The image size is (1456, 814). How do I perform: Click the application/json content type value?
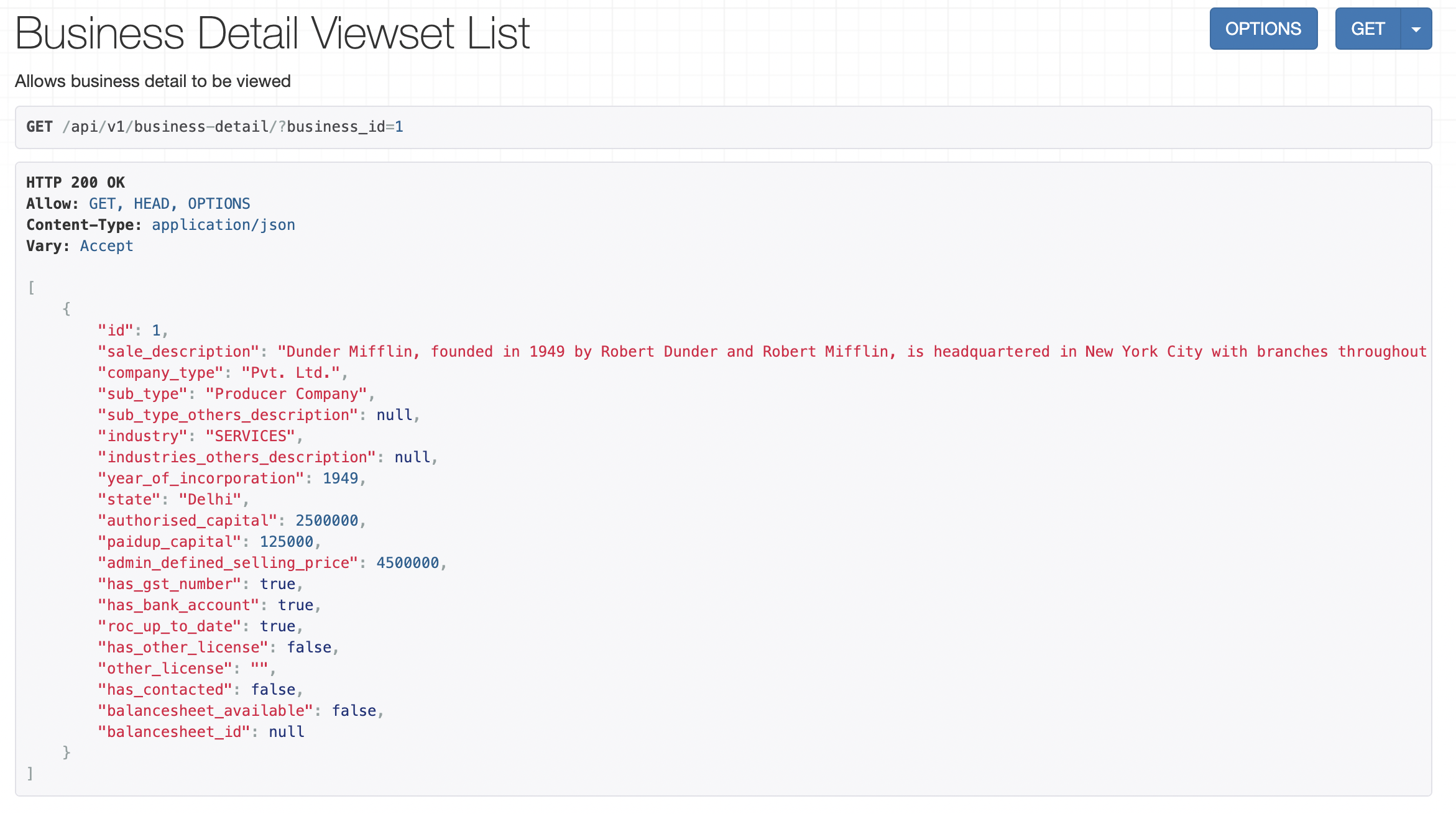tap(223, 225)
